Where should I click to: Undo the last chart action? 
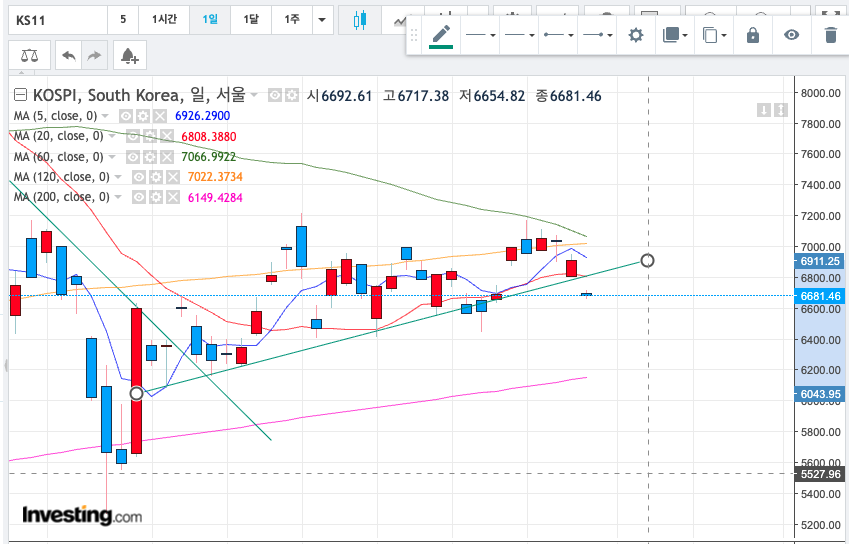(x=69, y=55)
